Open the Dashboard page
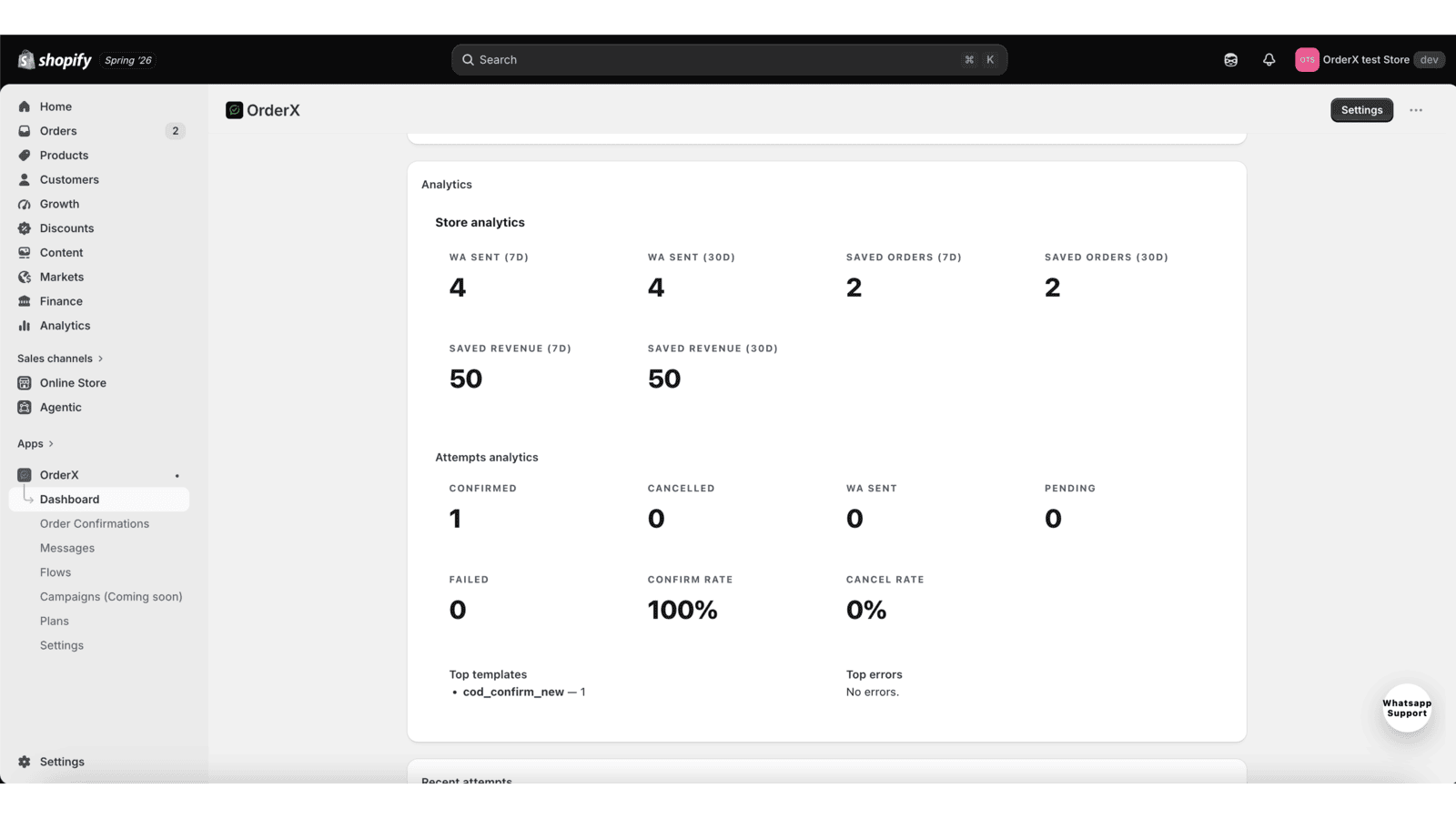Viewport: 1456px width, 819px height. [x=99, y=500]
